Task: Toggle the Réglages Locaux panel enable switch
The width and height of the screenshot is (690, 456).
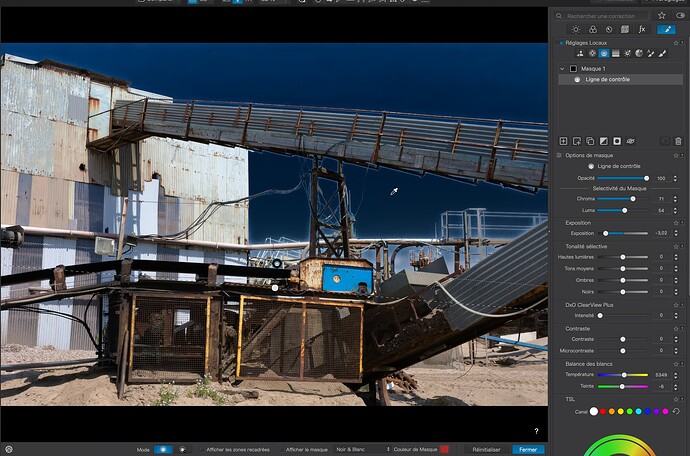Action: [561, 43]
